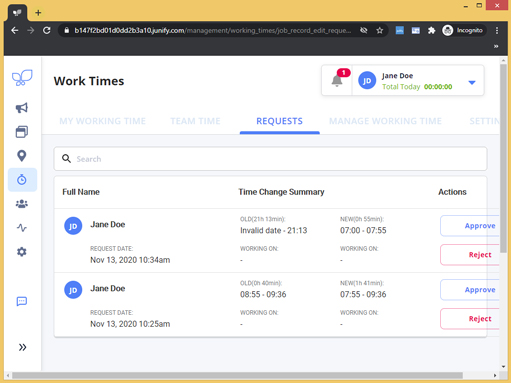Click the new time 07:55 - 09:36
This screenshot has height=383, width=511.
363,294
